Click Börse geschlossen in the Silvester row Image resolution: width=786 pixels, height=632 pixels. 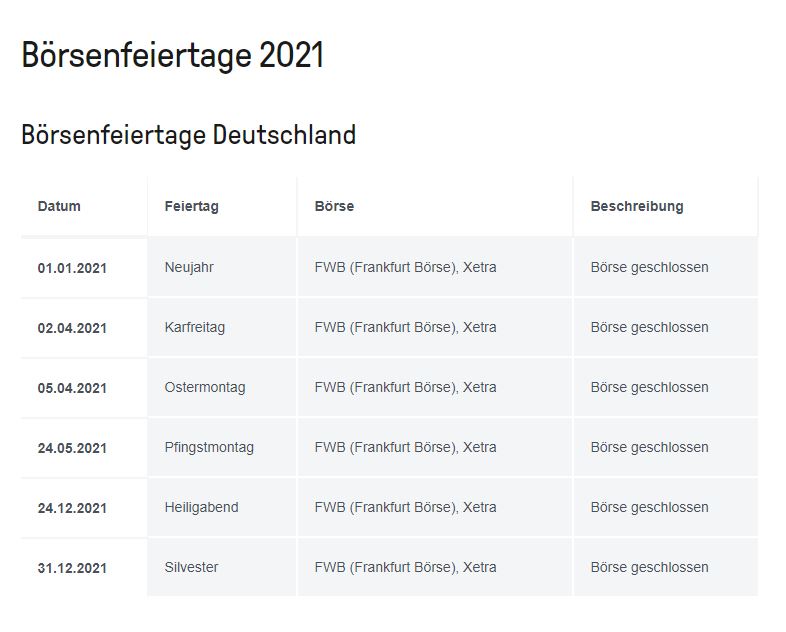(649, 567)
